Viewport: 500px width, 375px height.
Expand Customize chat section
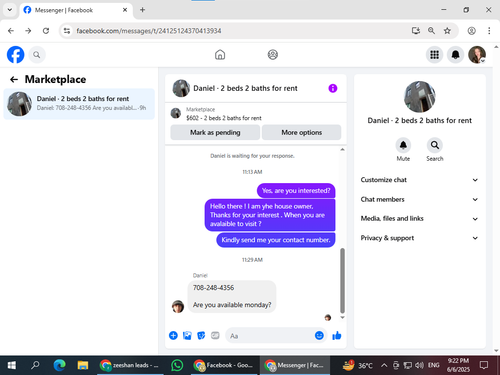(419, 180)
